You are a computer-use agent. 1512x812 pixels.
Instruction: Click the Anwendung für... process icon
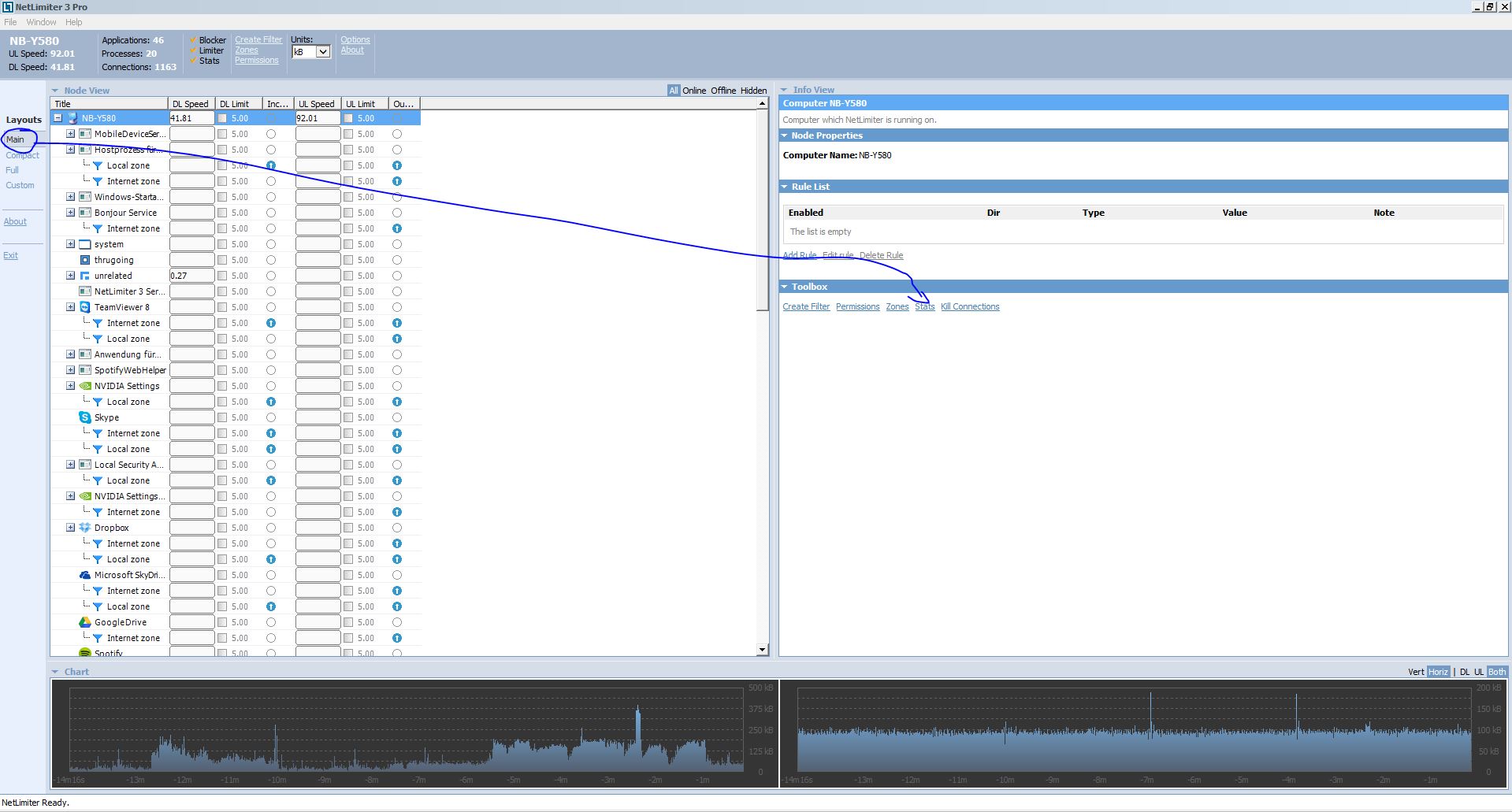(85, 354)
